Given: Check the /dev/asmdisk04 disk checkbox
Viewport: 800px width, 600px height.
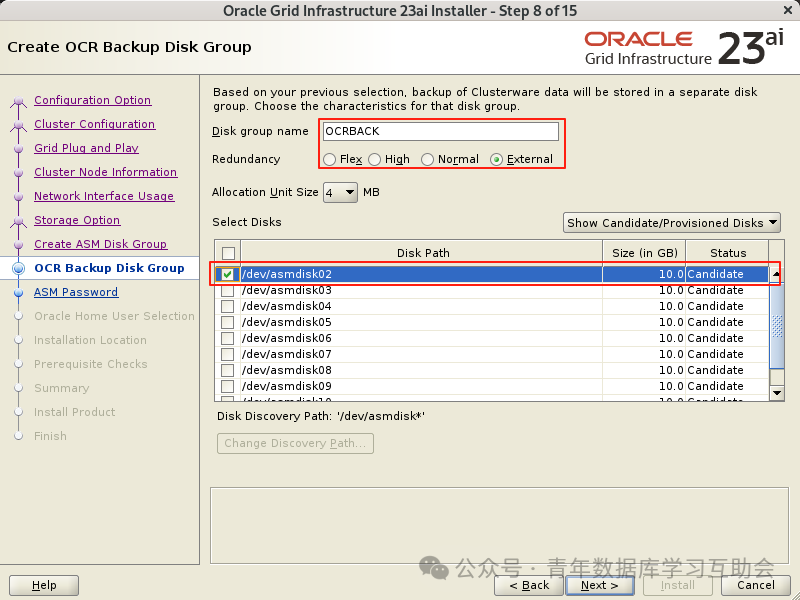Looking at the screenshot, I should point(228,306).
